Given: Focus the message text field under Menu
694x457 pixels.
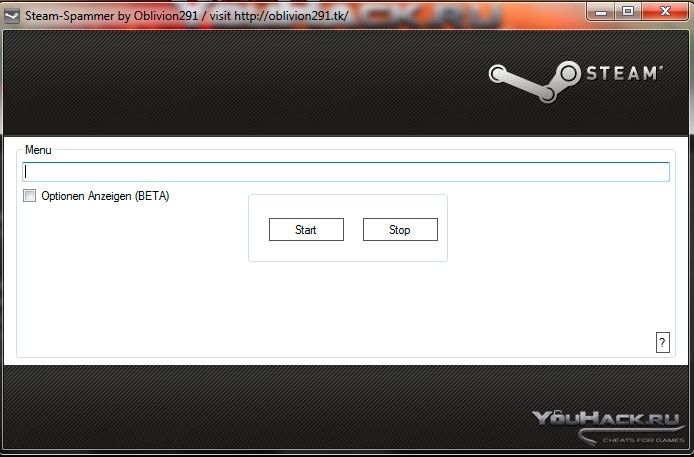Looking at the screenshot, I should (346, 172).
